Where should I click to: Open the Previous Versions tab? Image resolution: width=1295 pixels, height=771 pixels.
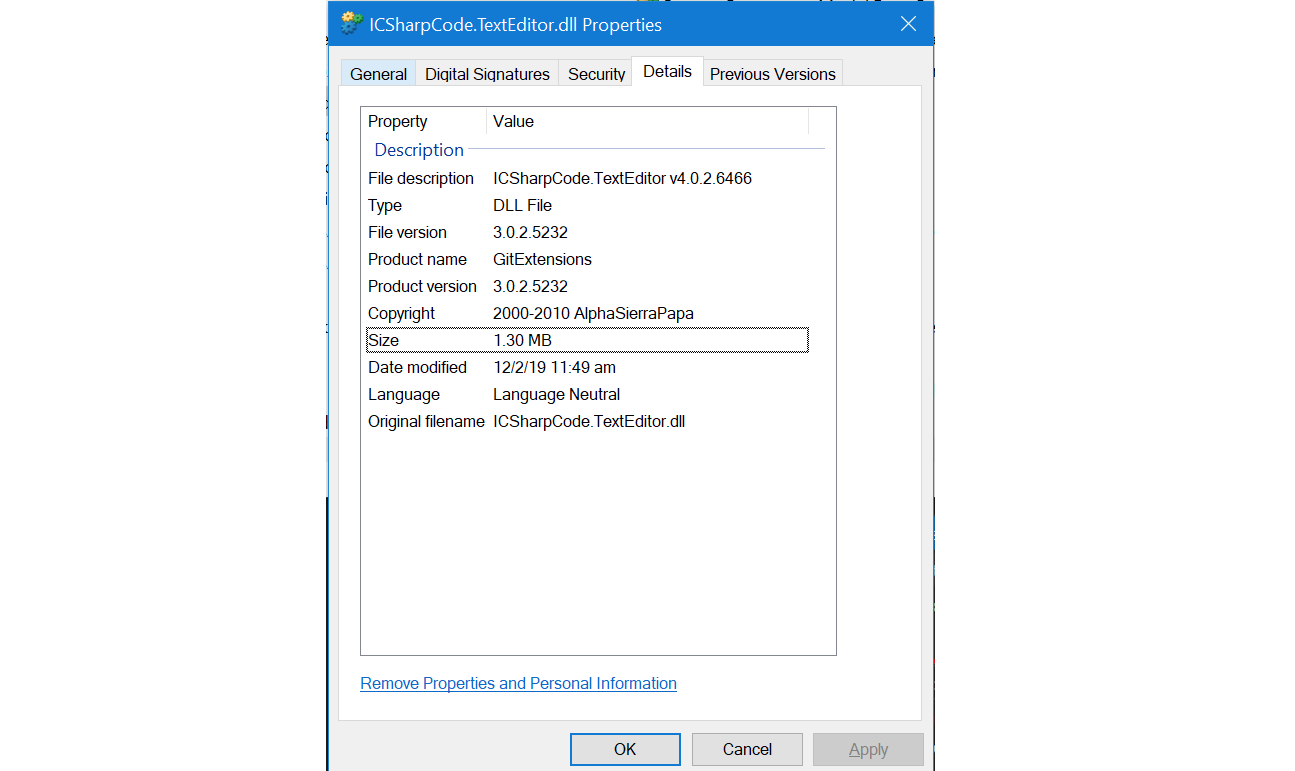772,73
